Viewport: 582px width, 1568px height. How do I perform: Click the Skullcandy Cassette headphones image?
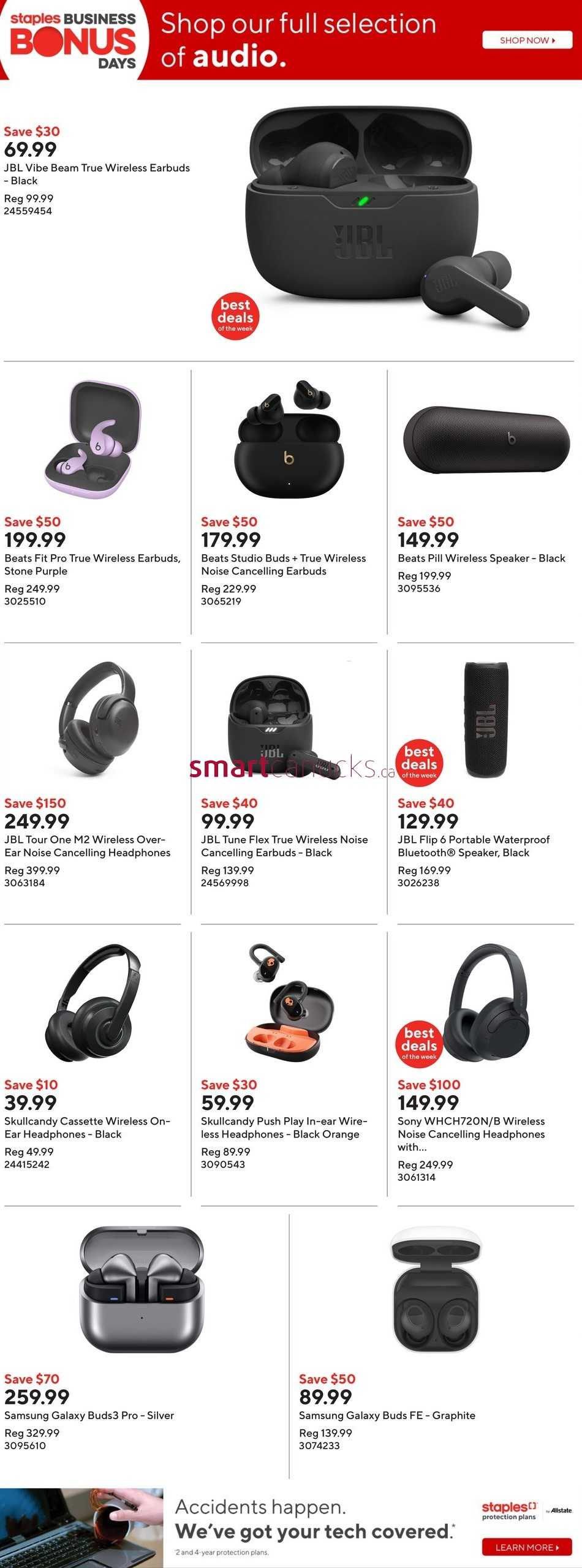pos(93,1003)
